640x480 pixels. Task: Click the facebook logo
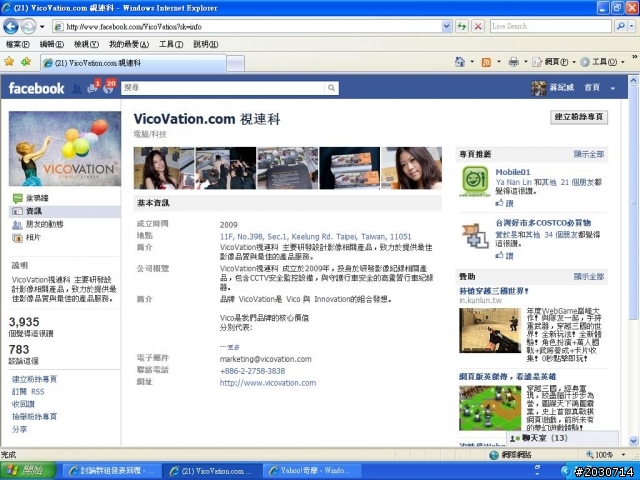click(x=36, y=88)
